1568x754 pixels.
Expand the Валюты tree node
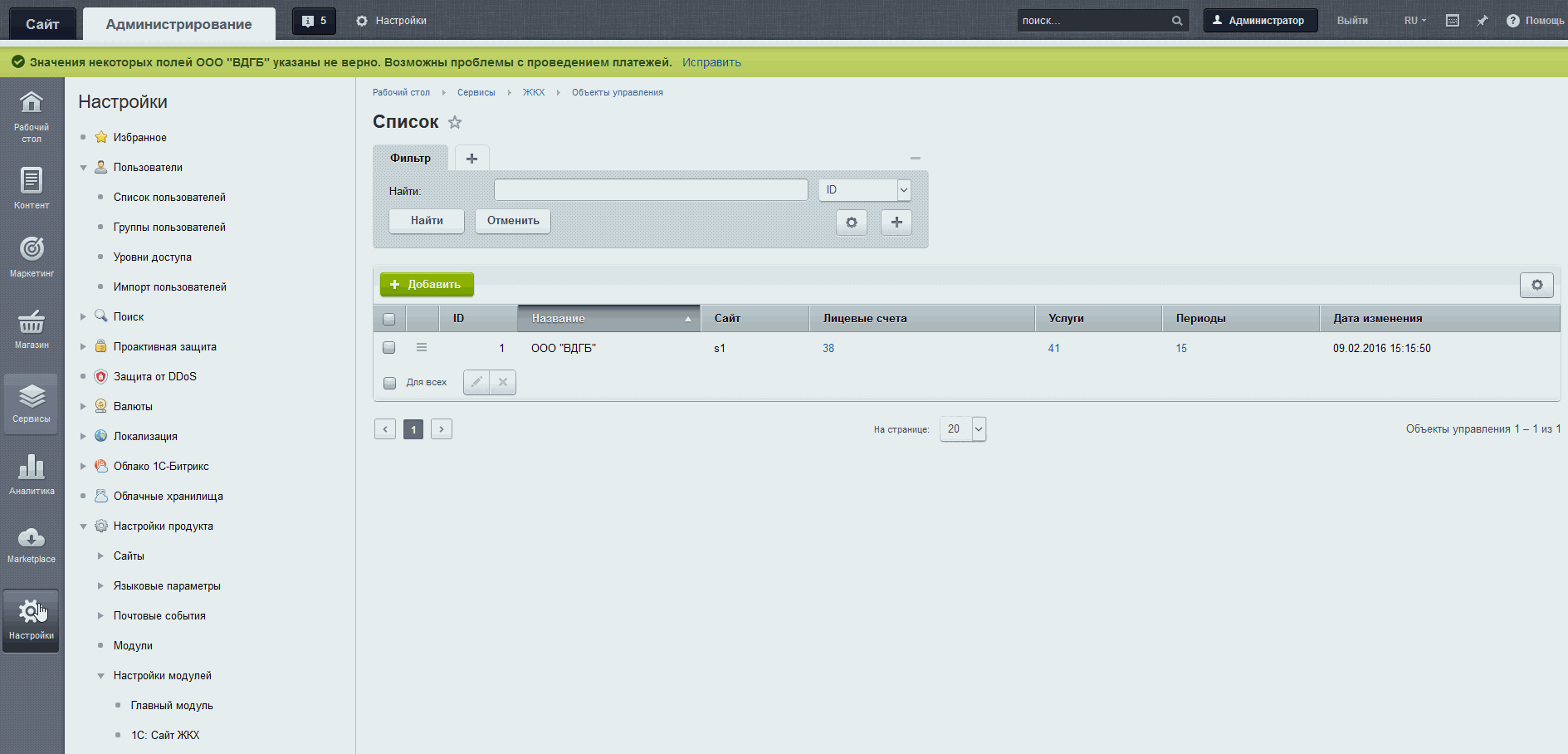[83, 407]
